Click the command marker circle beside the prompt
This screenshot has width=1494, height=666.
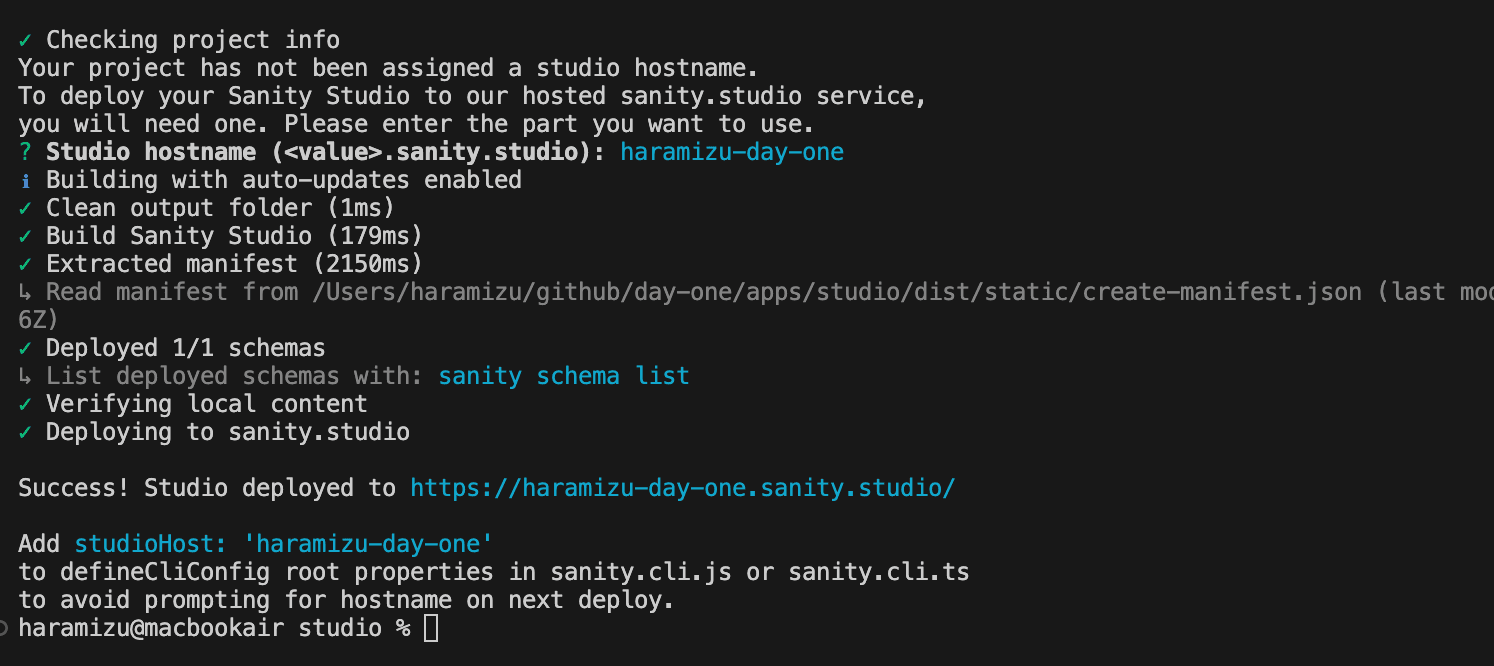click(5, 628)
